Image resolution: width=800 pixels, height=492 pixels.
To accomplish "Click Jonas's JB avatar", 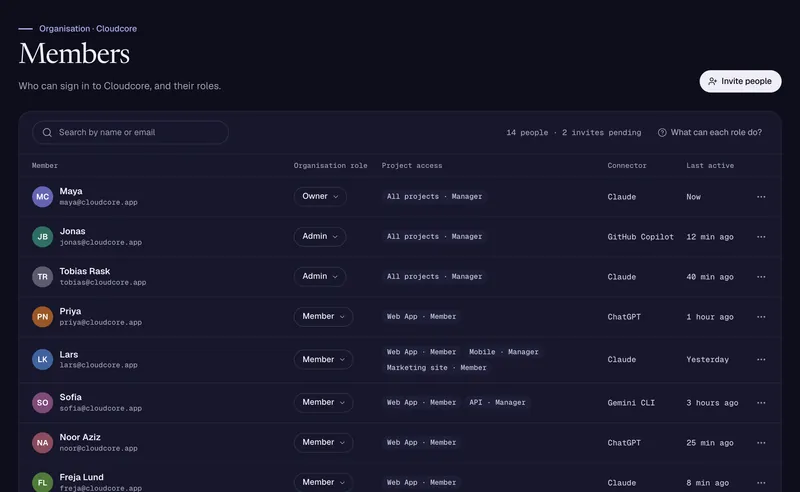I will click(x=42, y=237).
